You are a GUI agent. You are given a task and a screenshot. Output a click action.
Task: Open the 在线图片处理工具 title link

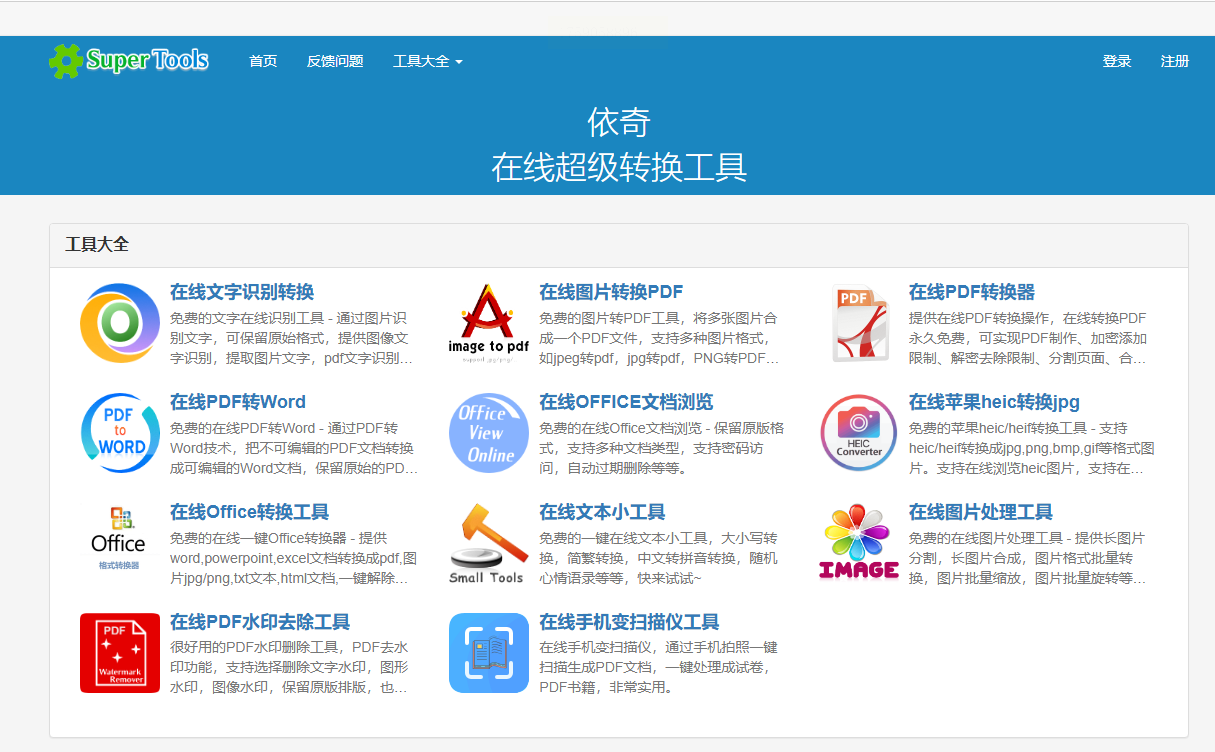pyautogui.click(x=981, y=512)
